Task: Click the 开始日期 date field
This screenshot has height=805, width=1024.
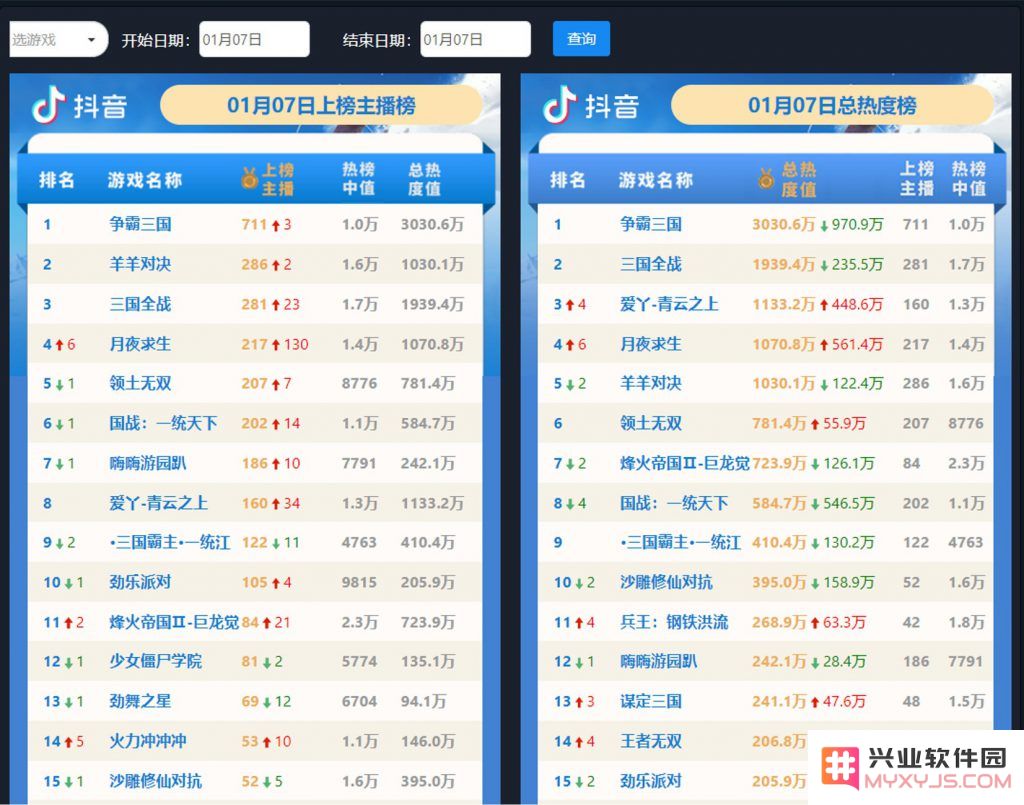Action: point(254,39)
